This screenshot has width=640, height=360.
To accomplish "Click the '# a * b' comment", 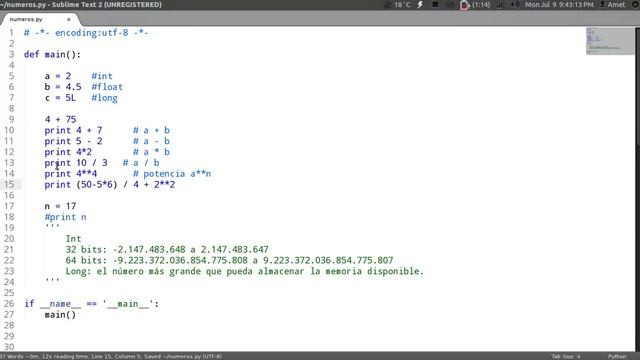I will (x=151, y=152).
